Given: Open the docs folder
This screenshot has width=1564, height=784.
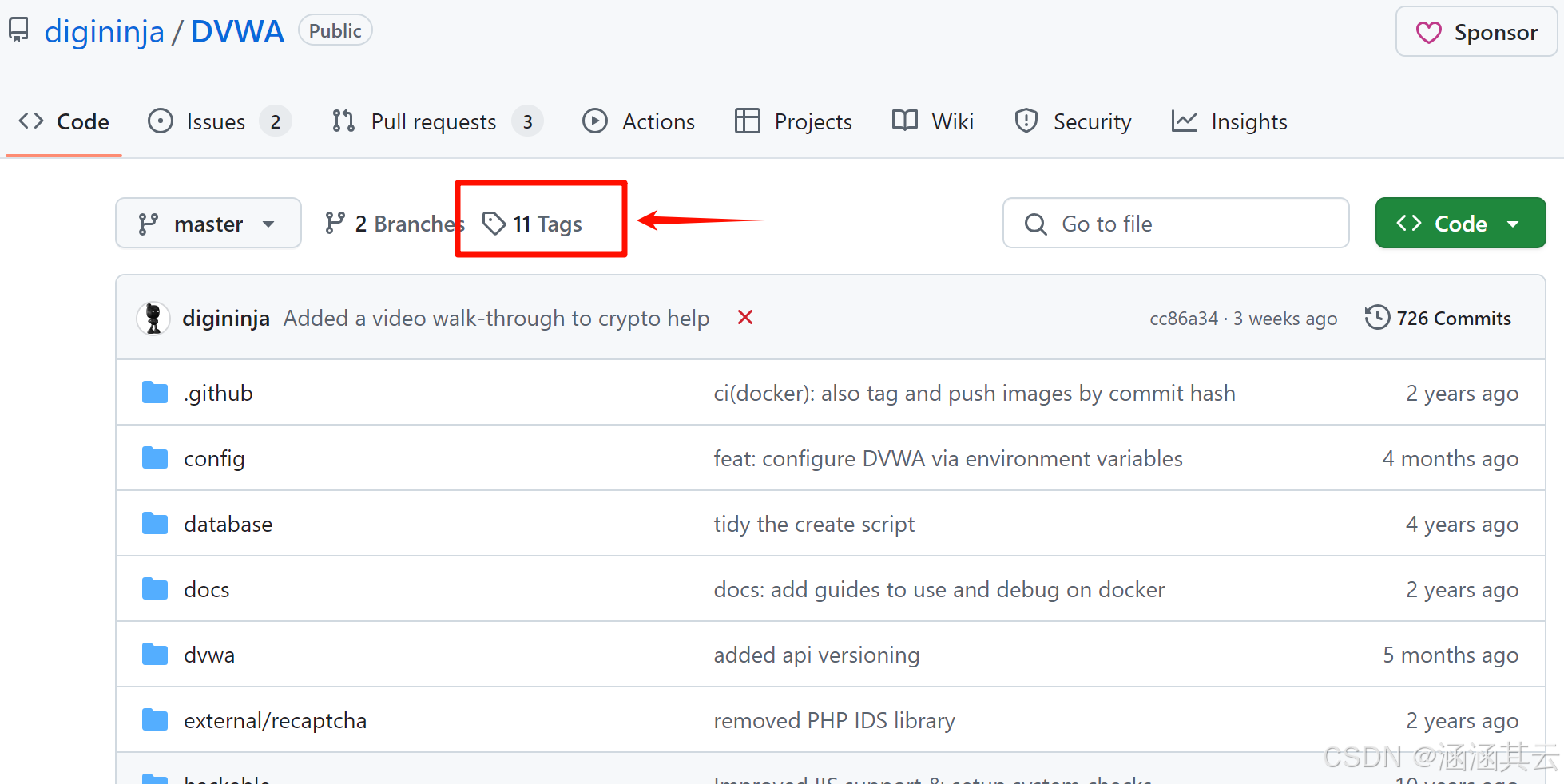Looking at the screenshot, I should 206,589.
